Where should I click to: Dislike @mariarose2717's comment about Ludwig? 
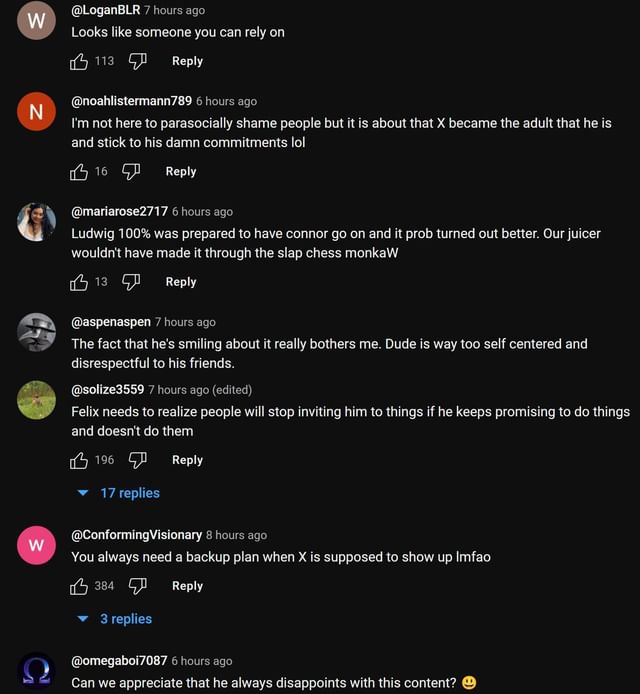point(131,282)
